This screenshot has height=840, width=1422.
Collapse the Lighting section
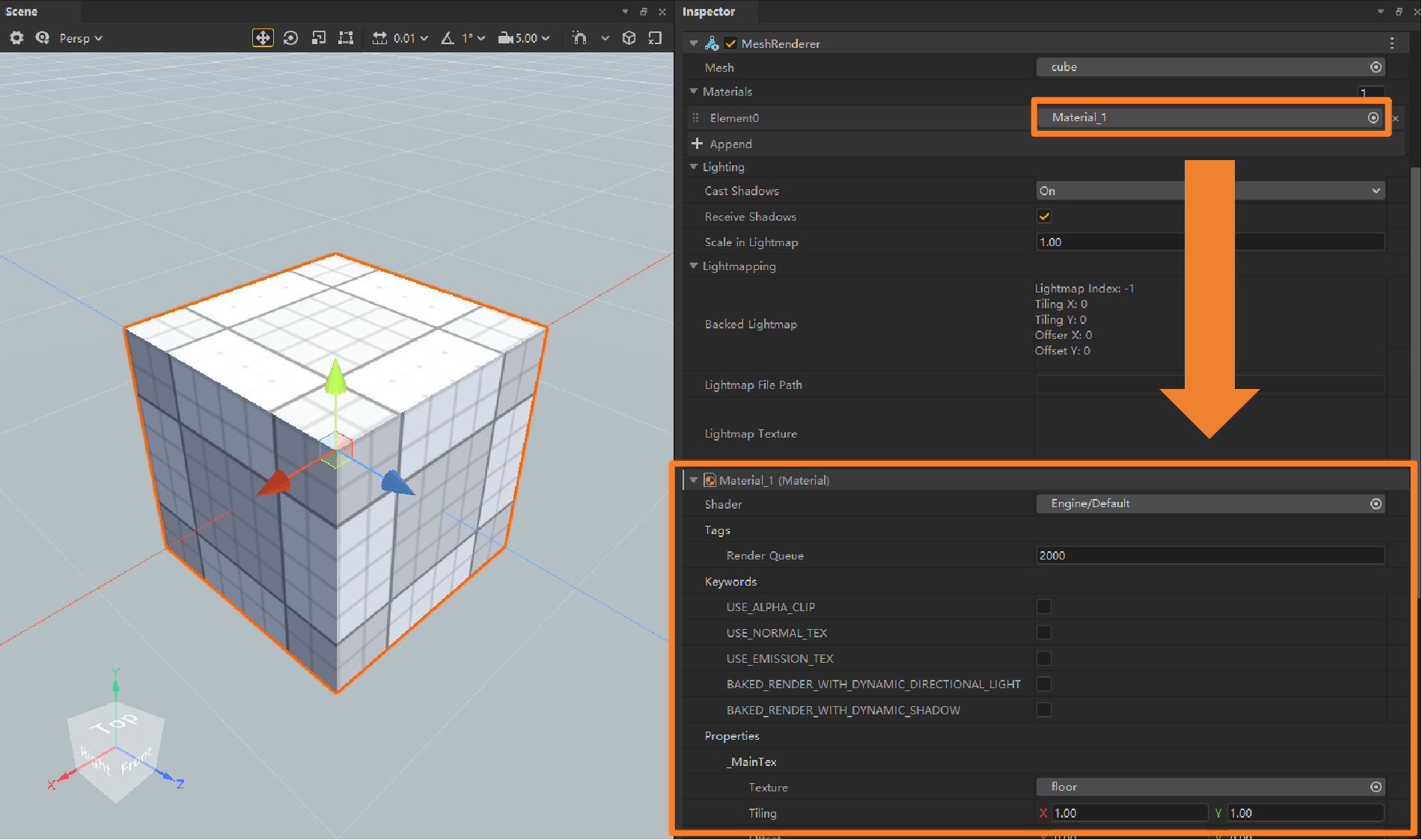[x=693, y=166]
